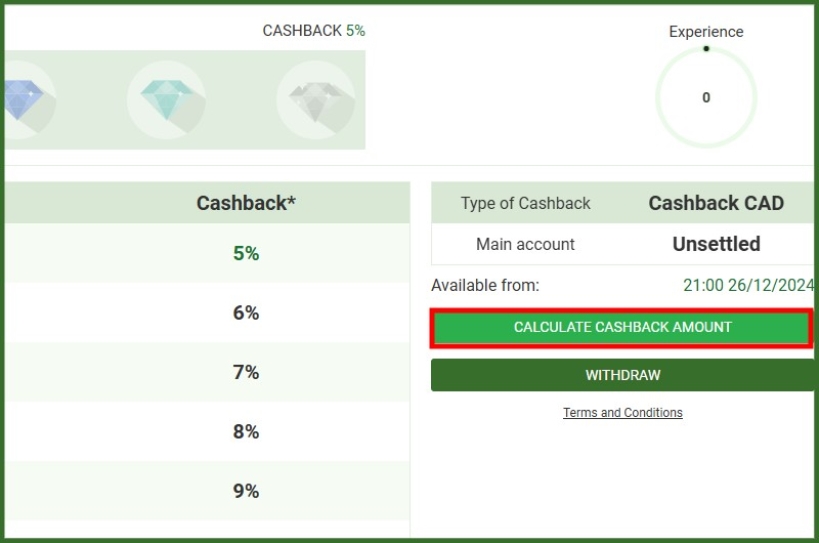Screen dimensions: 819x543
Task: Select the 7% cashback row
Action: coord(207,372)
